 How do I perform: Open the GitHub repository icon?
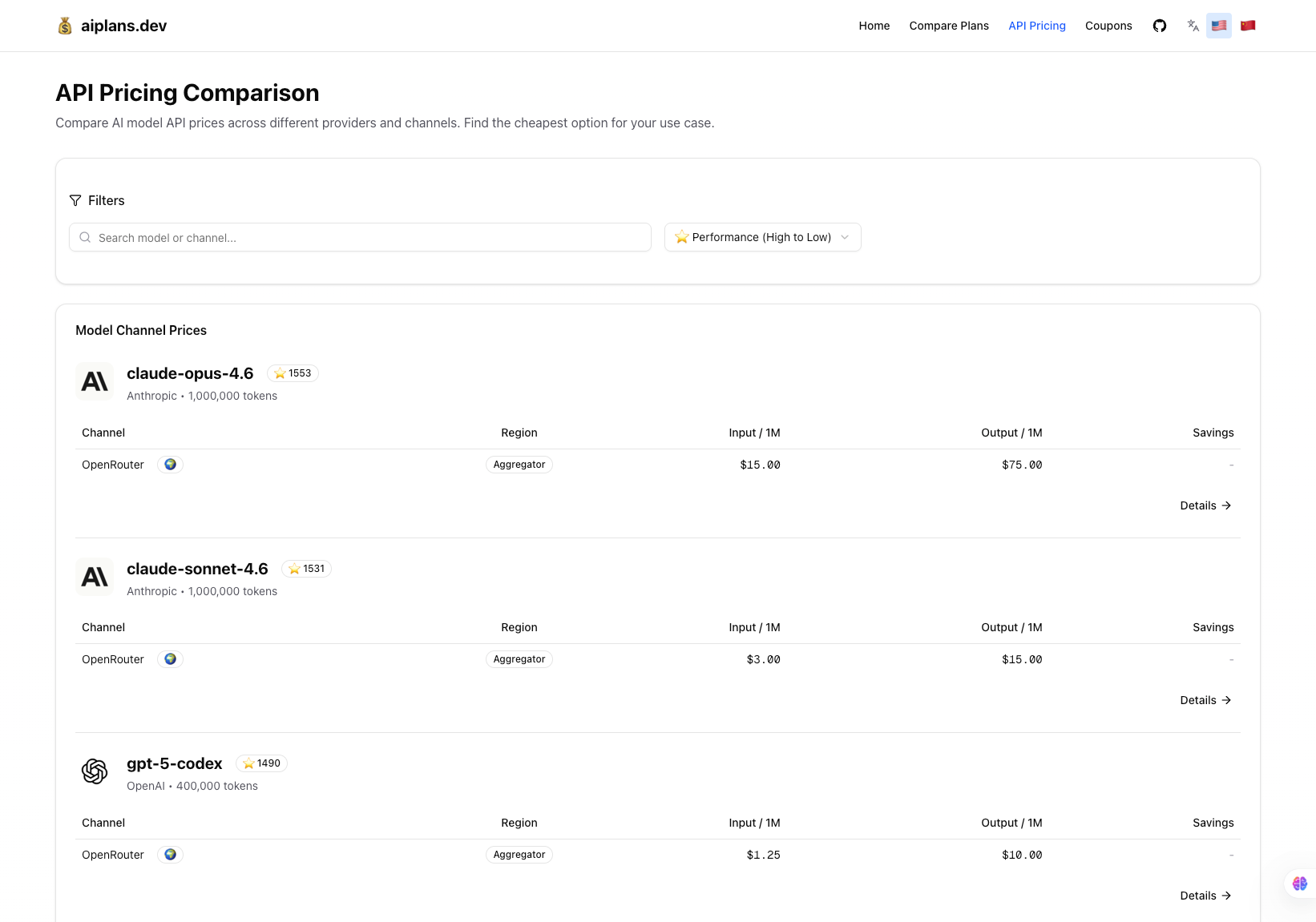pyautogui.click(x=1160, y=25)
